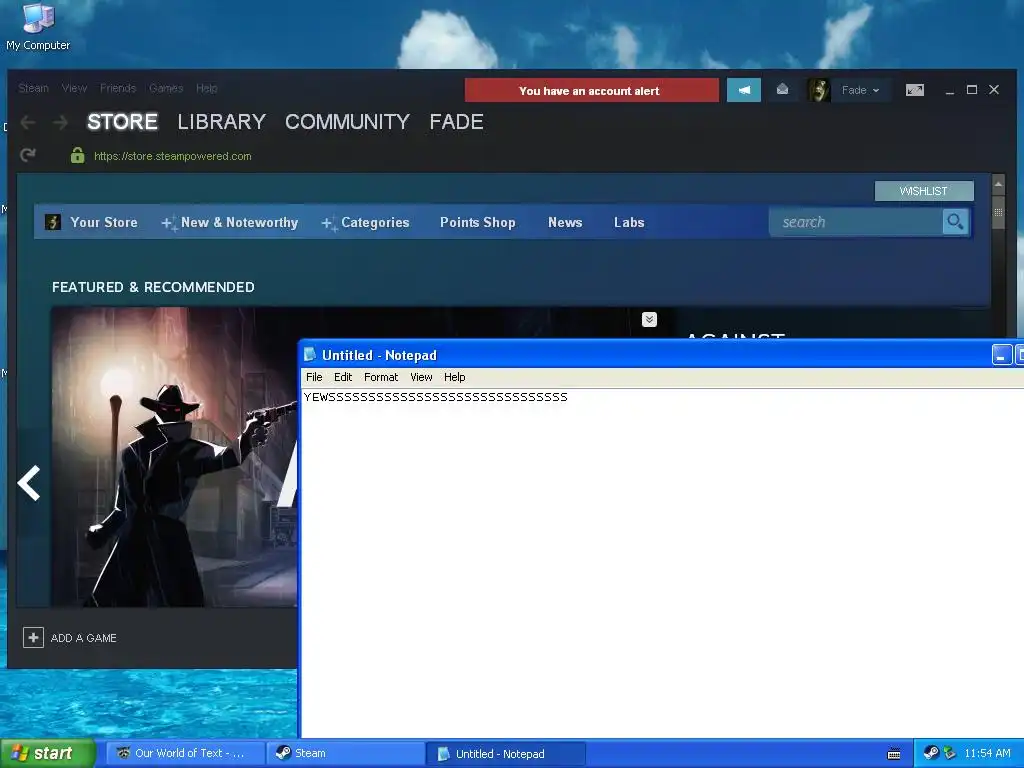Switch to the COMMUNITY tab in Steam

347,122
